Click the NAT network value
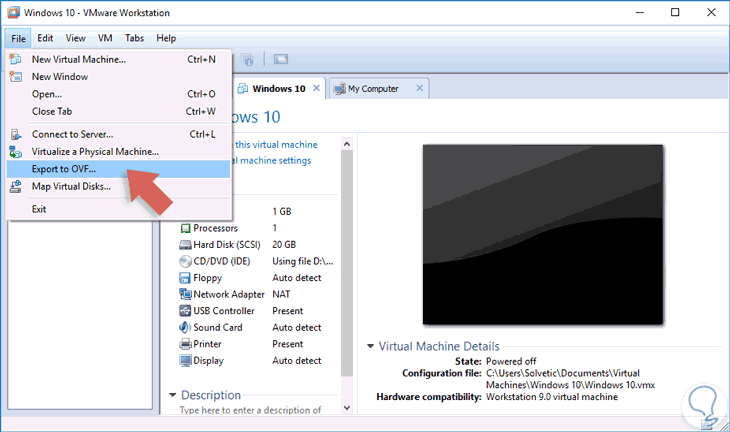The width and height of the screenshot is (730, 432). pos(281,294)
